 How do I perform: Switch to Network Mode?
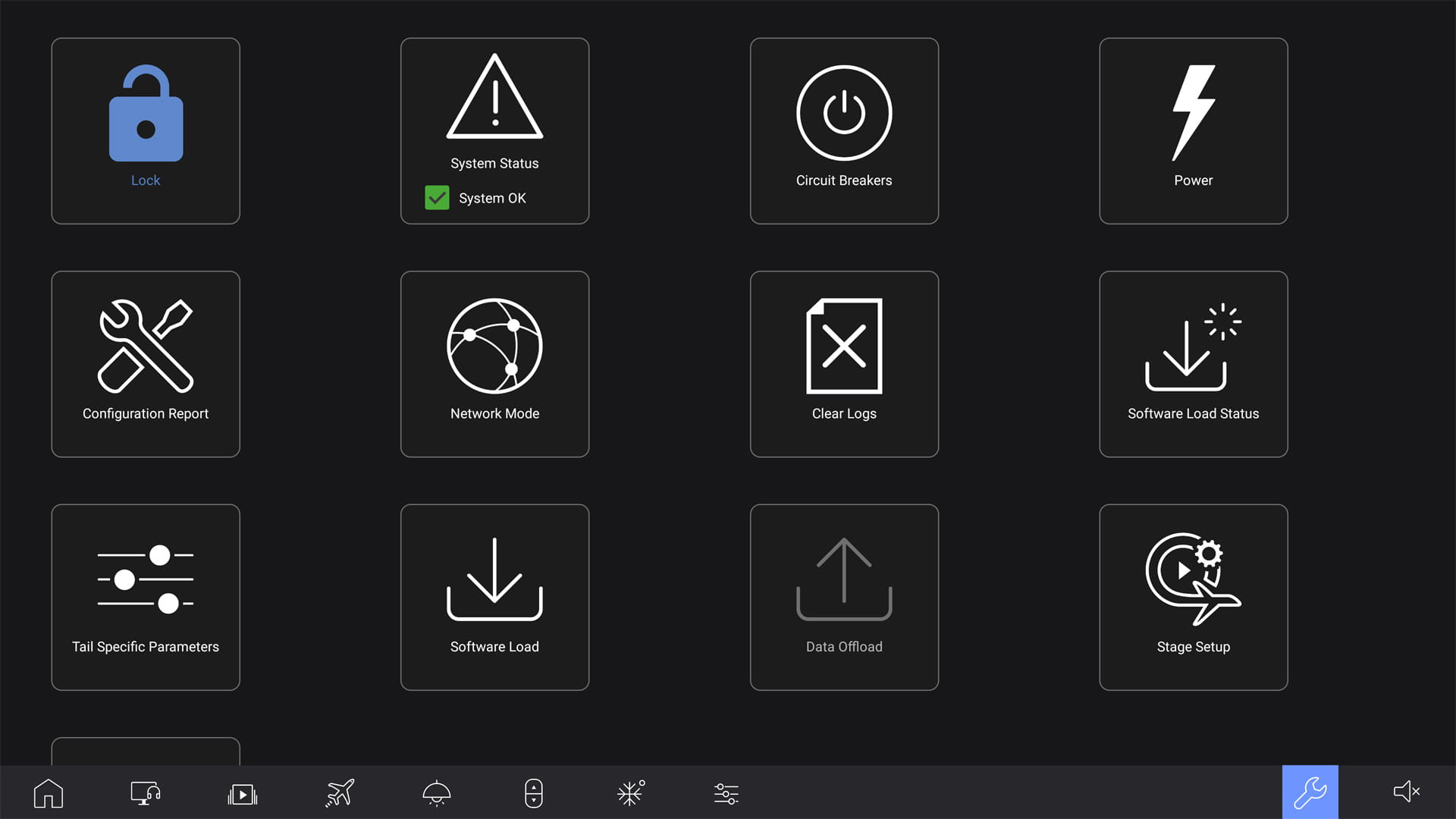[x=494, y=363]
